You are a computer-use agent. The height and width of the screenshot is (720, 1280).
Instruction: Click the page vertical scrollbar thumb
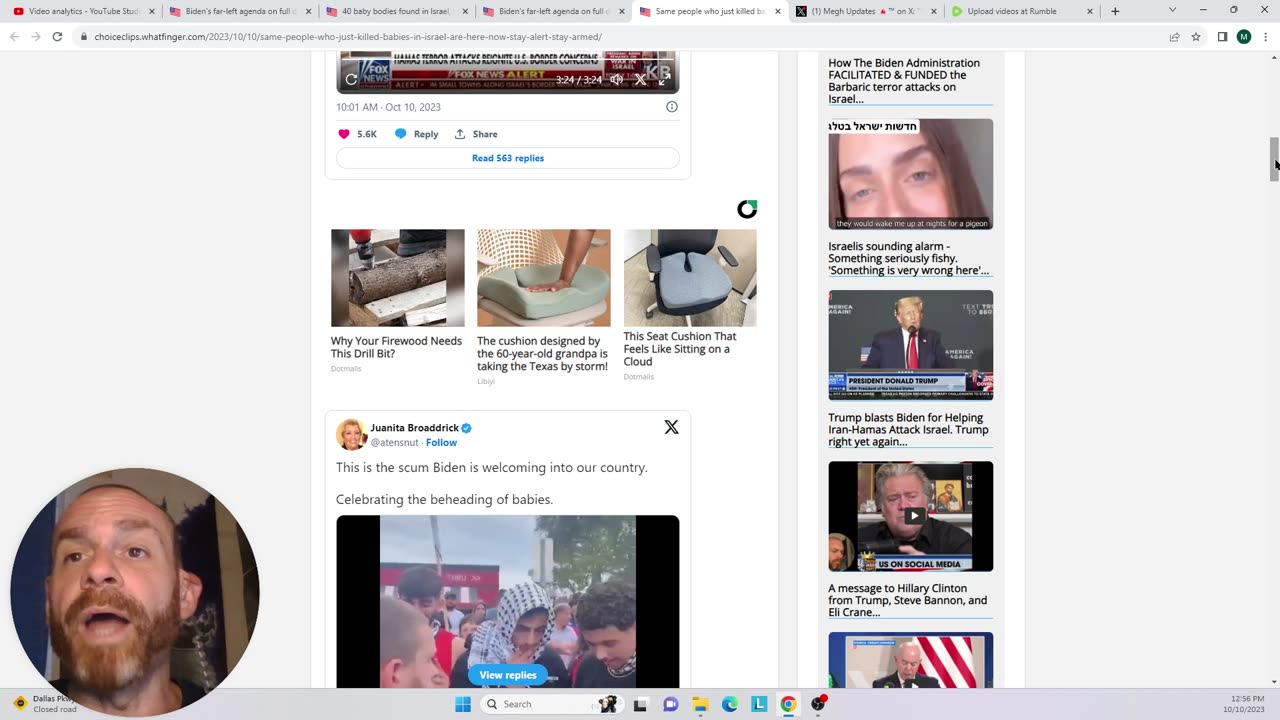[x=1274, y=158]
